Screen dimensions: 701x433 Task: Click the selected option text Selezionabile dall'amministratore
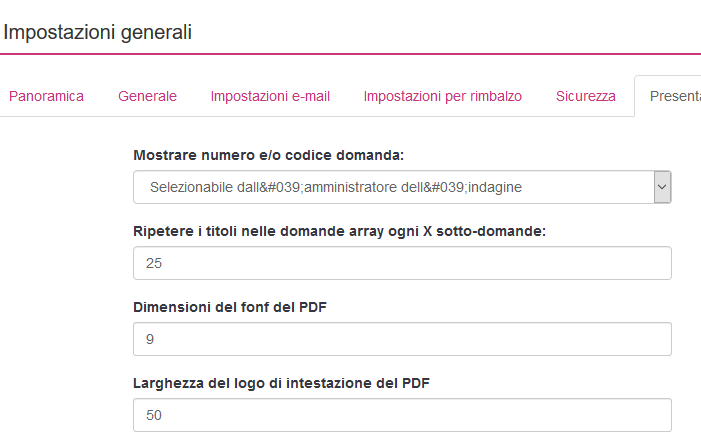point(336,187)
